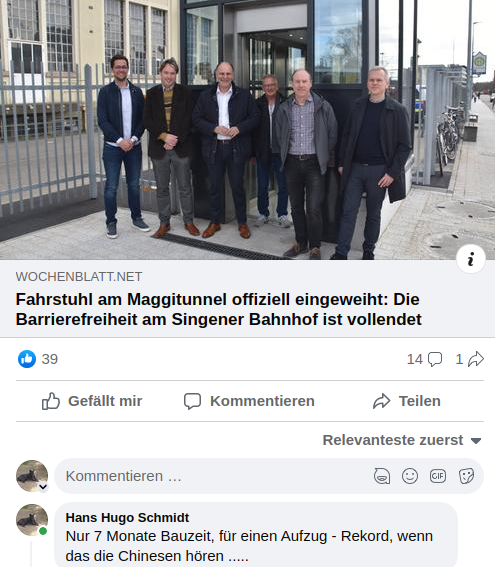
Task: Show who reacted via the 39 count
Action: coord(50,359)
